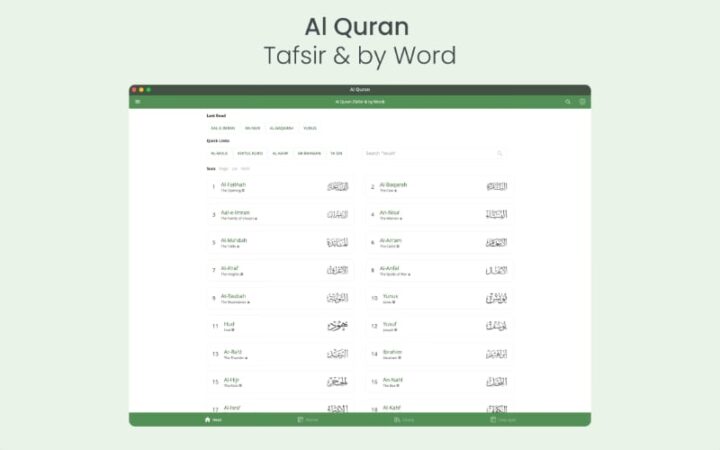Open Aal-e-Imran from Last Read chips
The height and width of the screenshot is (450, 720).
[223, 128]
